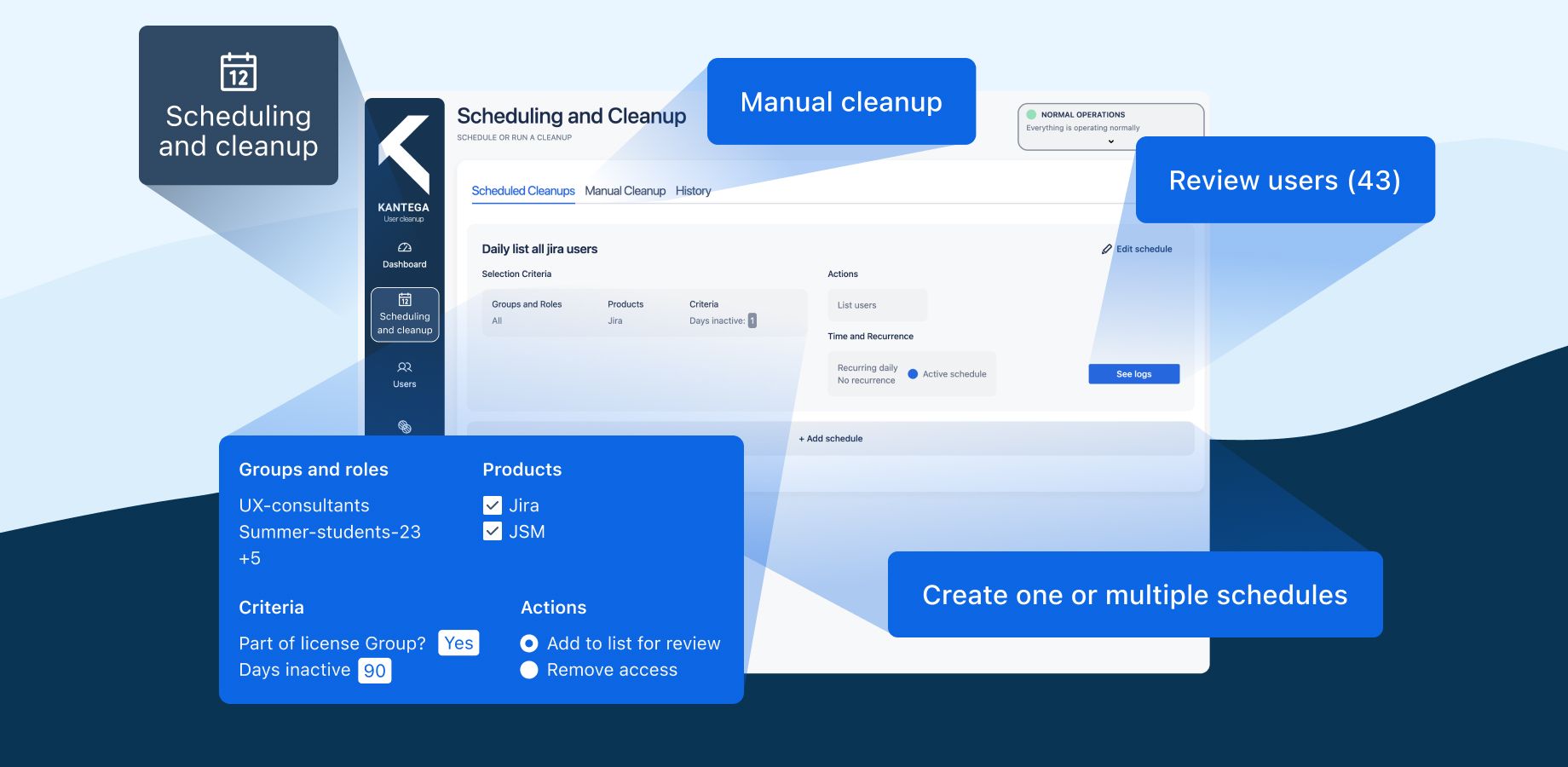Viewport: 1568px width, 767px height.
Task: Expand the +5 more groups entry
Action: pyautogui.click(x=250, y=558)
